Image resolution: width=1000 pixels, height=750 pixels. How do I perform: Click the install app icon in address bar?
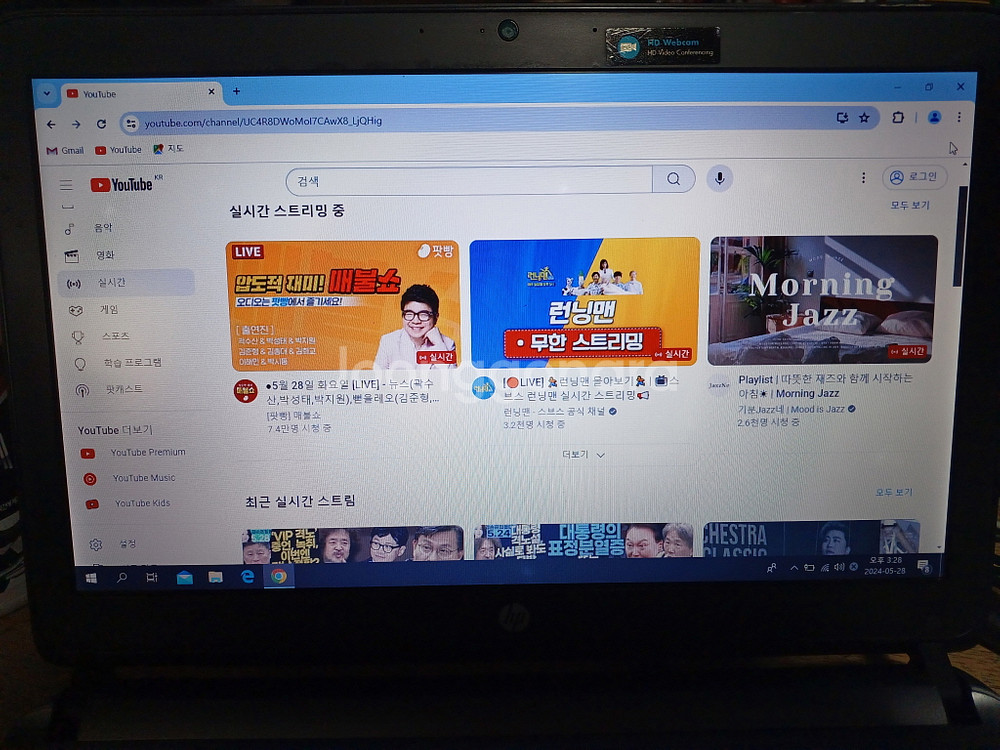click(842, 117)
